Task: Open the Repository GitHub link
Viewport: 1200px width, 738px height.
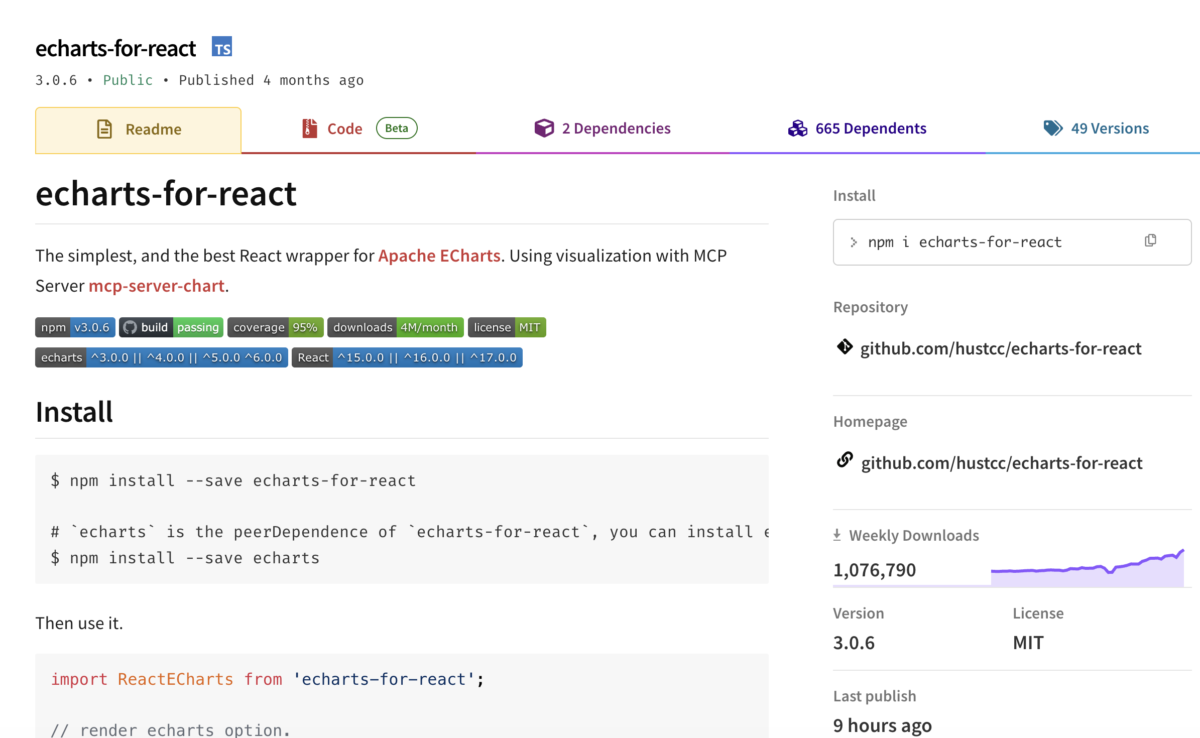Action: pyautogui.click(x=1001, y=349)
